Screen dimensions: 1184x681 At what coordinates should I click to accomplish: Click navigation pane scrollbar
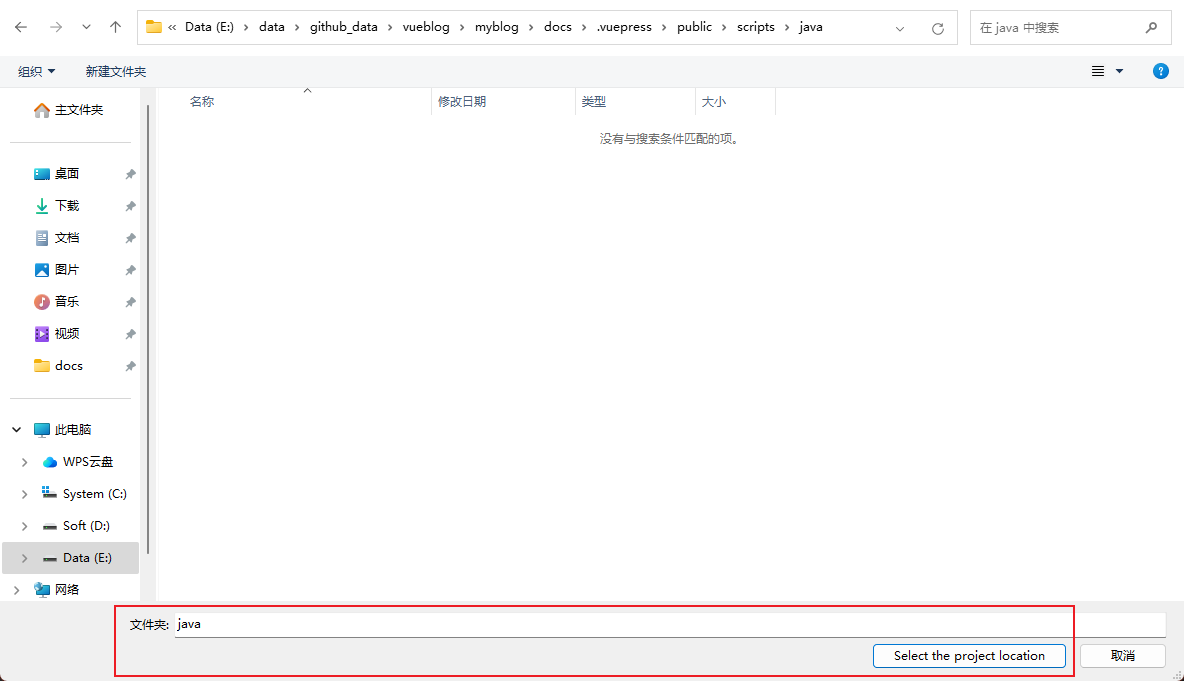pyautogui.click(x=148, y=329)
